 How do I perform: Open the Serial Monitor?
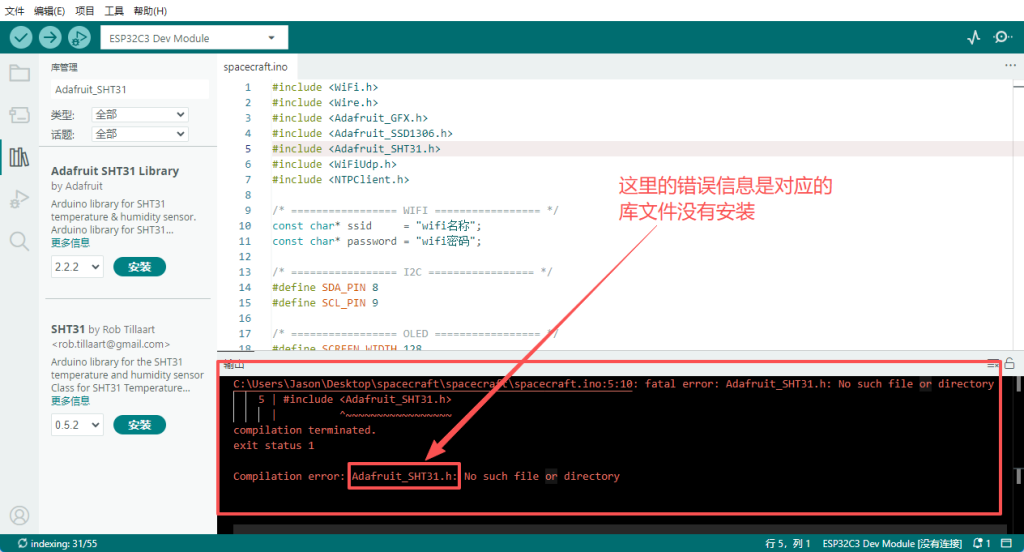tap(1002, 38)
